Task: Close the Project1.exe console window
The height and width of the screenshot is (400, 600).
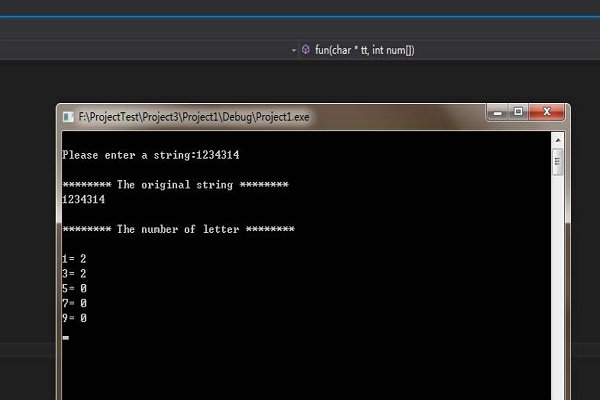Action: point(545,113)
